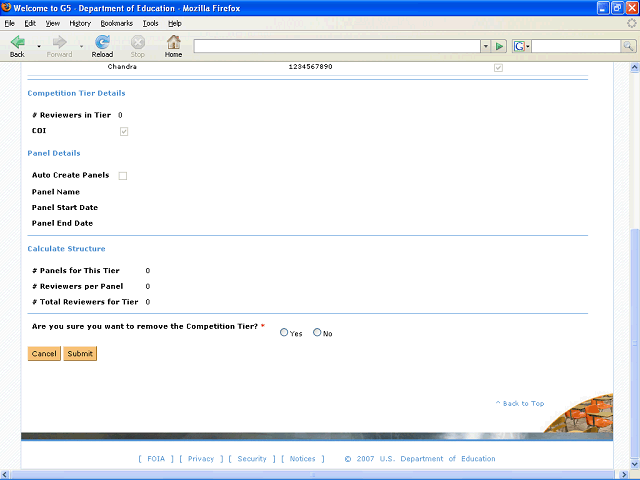Click the 2007 U.S. Department of Education text
Screen dimensions: 640x480
[426, 458]
